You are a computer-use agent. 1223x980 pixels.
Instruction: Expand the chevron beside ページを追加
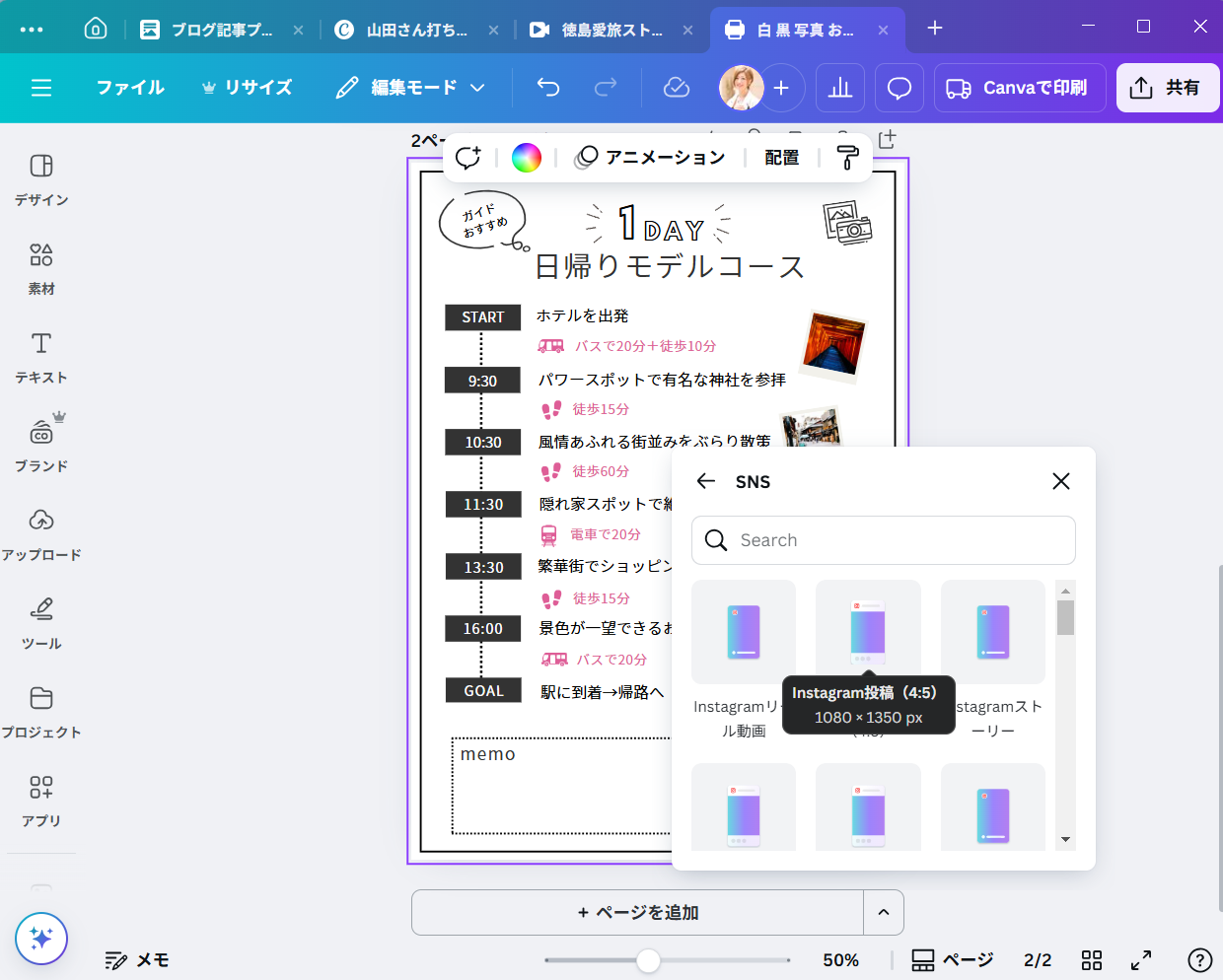click(x=884, y=912)
